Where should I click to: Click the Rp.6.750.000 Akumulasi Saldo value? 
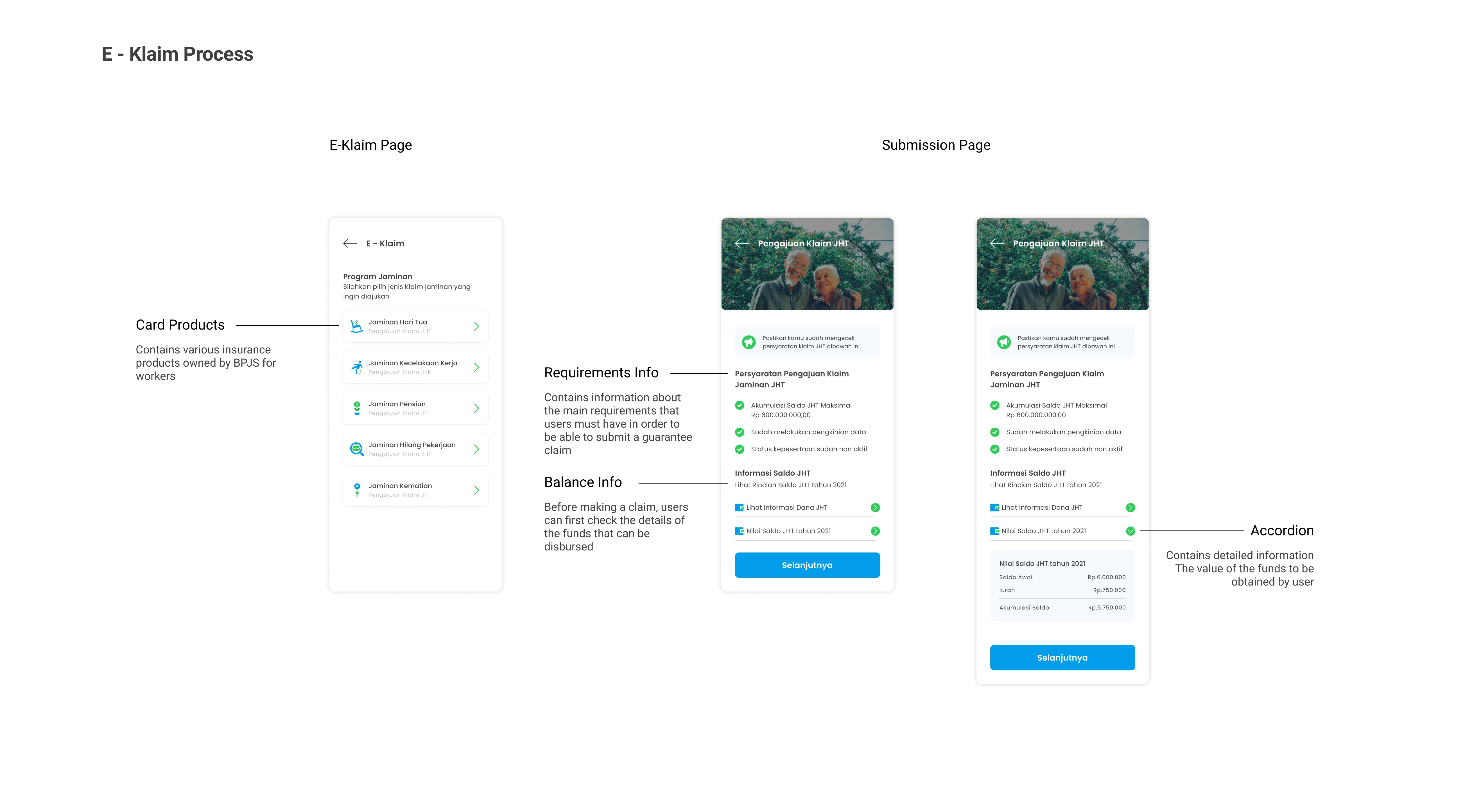(x=1107, y=607)
